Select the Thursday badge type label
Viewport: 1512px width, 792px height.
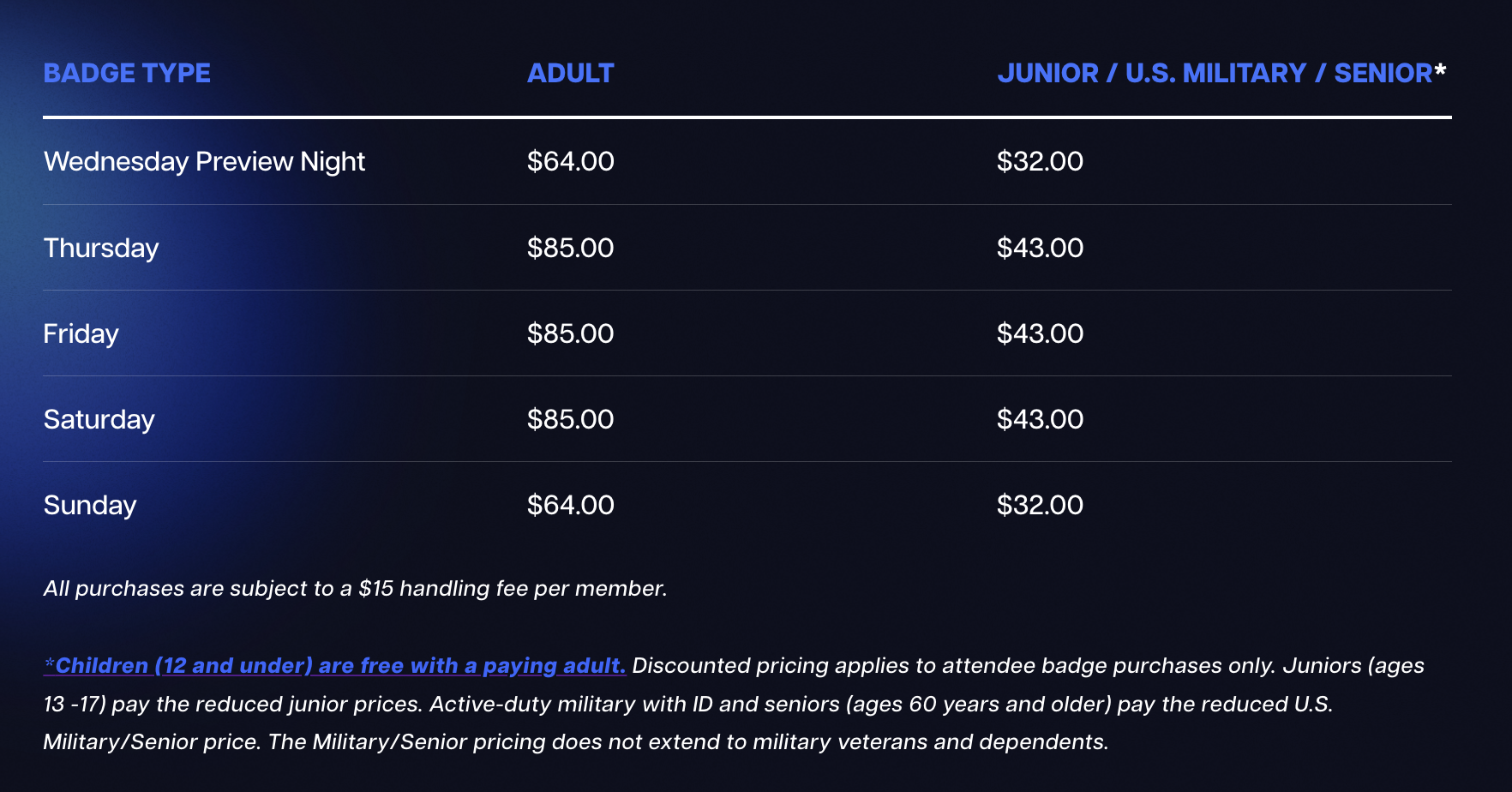(x=101, y=249)
